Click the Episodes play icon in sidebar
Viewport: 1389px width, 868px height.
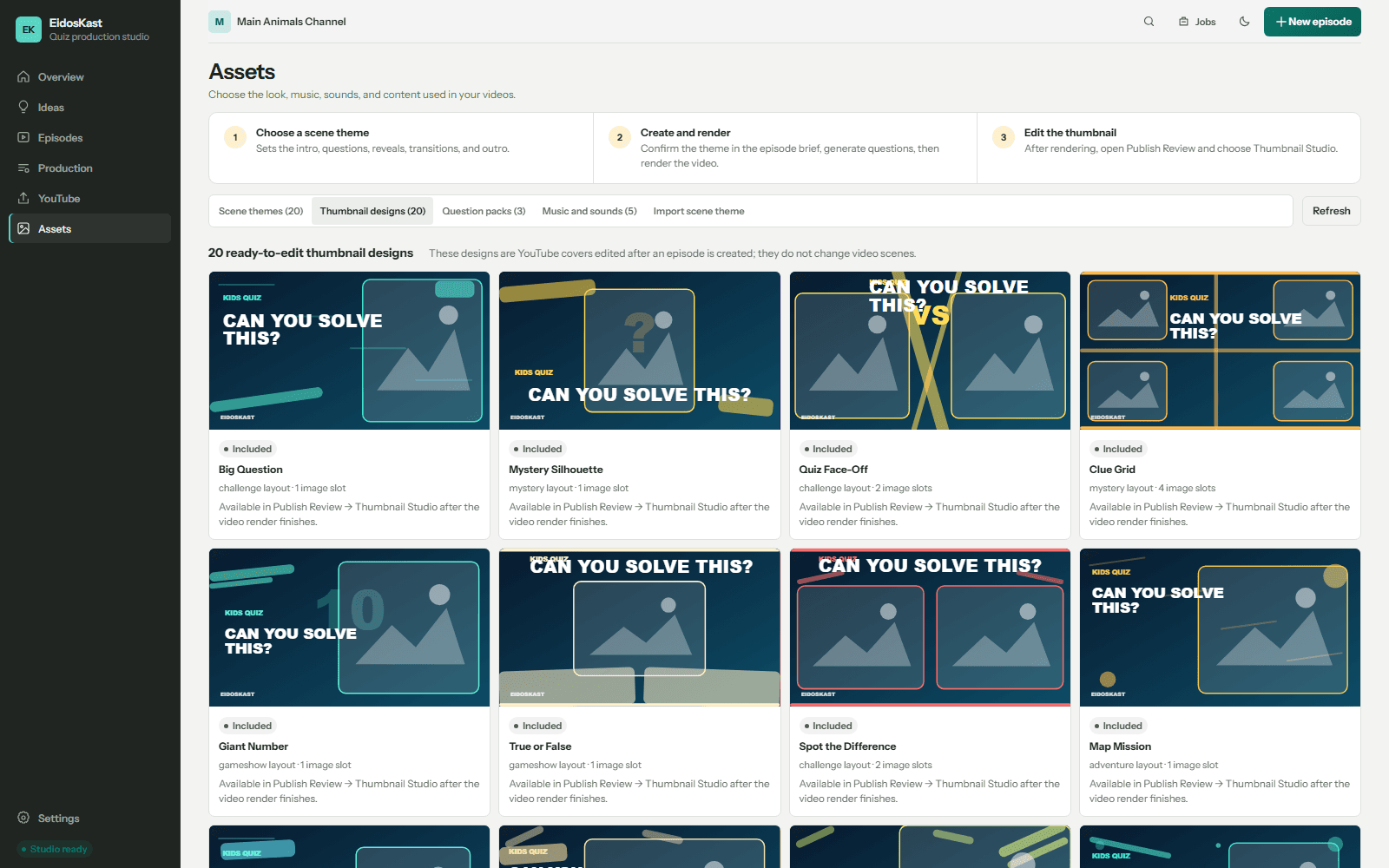[23, 138]
